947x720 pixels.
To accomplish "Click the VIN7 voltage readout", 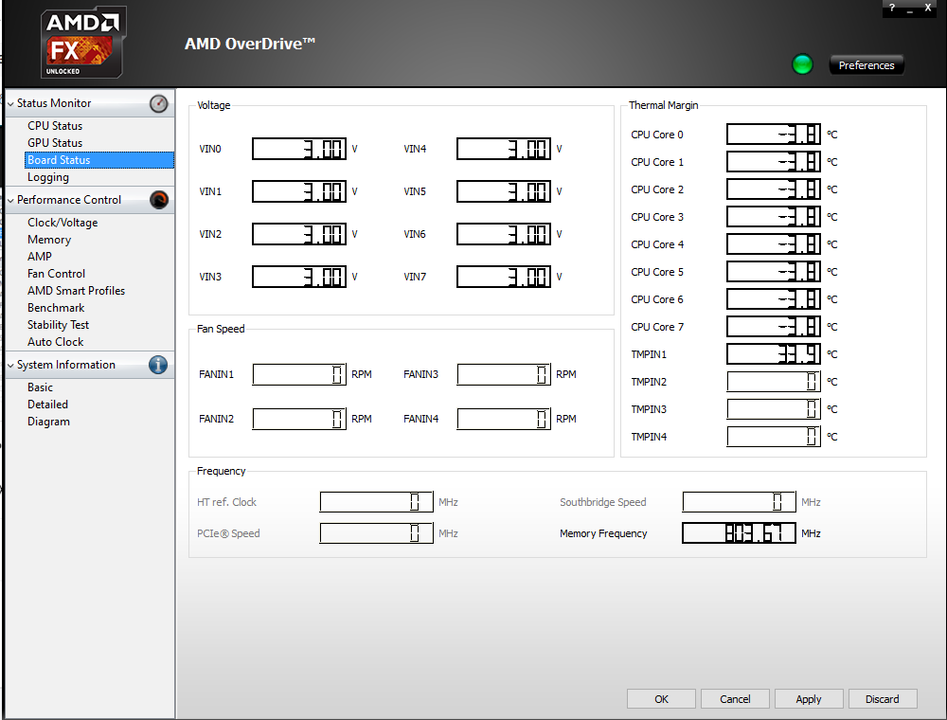I will click(504, 277).
